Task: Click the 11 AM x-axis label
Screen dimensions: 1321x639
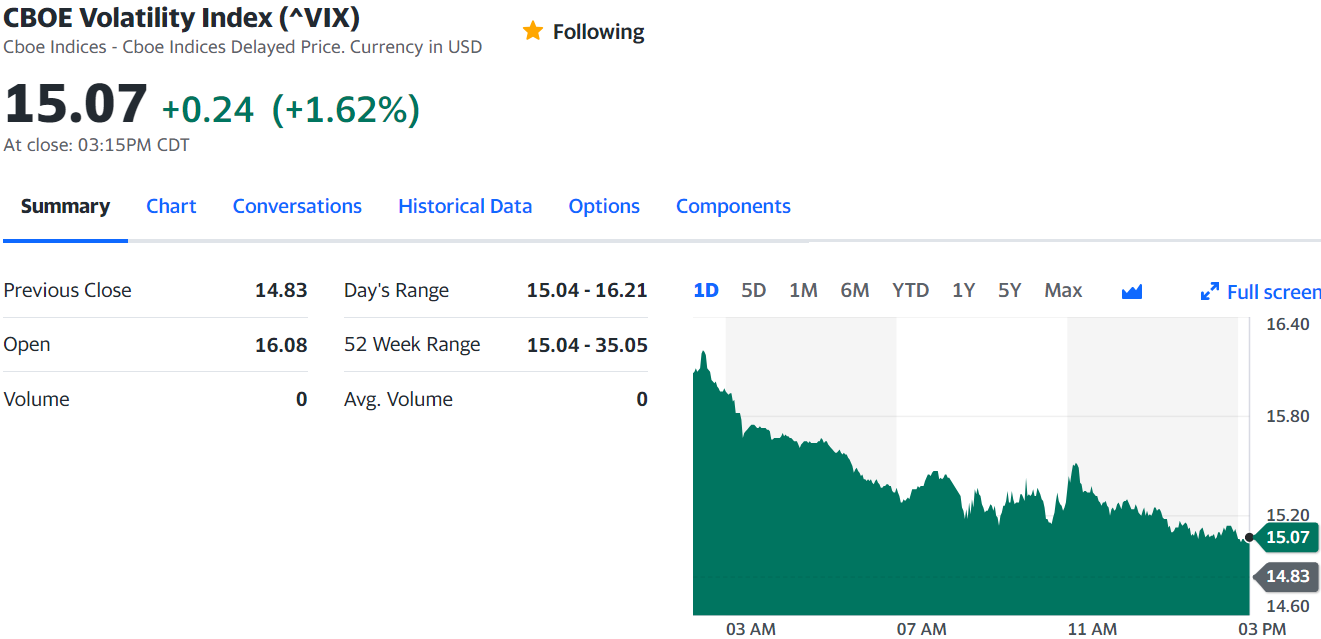Action: coord(1092,629)
